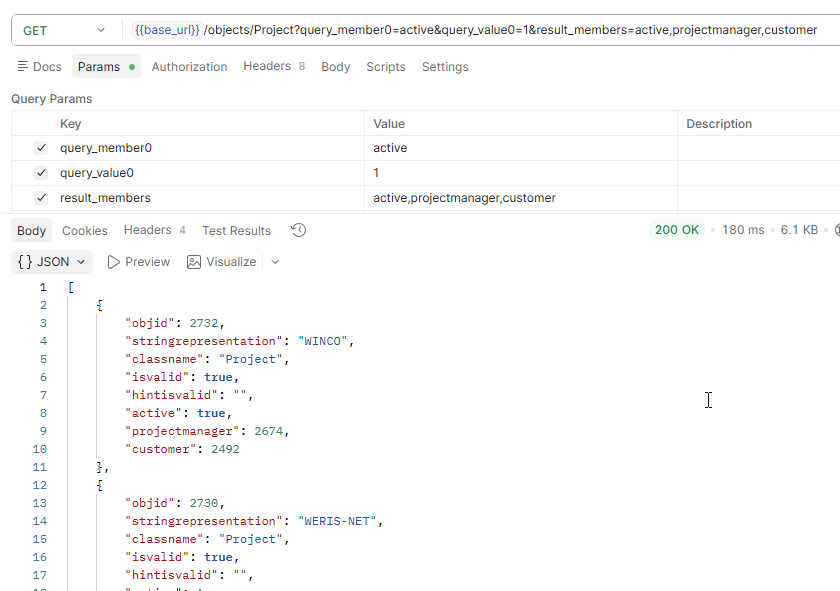The image size is (840, 591).
Task: Open the Settings tab
Action: click(x=445, y=66)
